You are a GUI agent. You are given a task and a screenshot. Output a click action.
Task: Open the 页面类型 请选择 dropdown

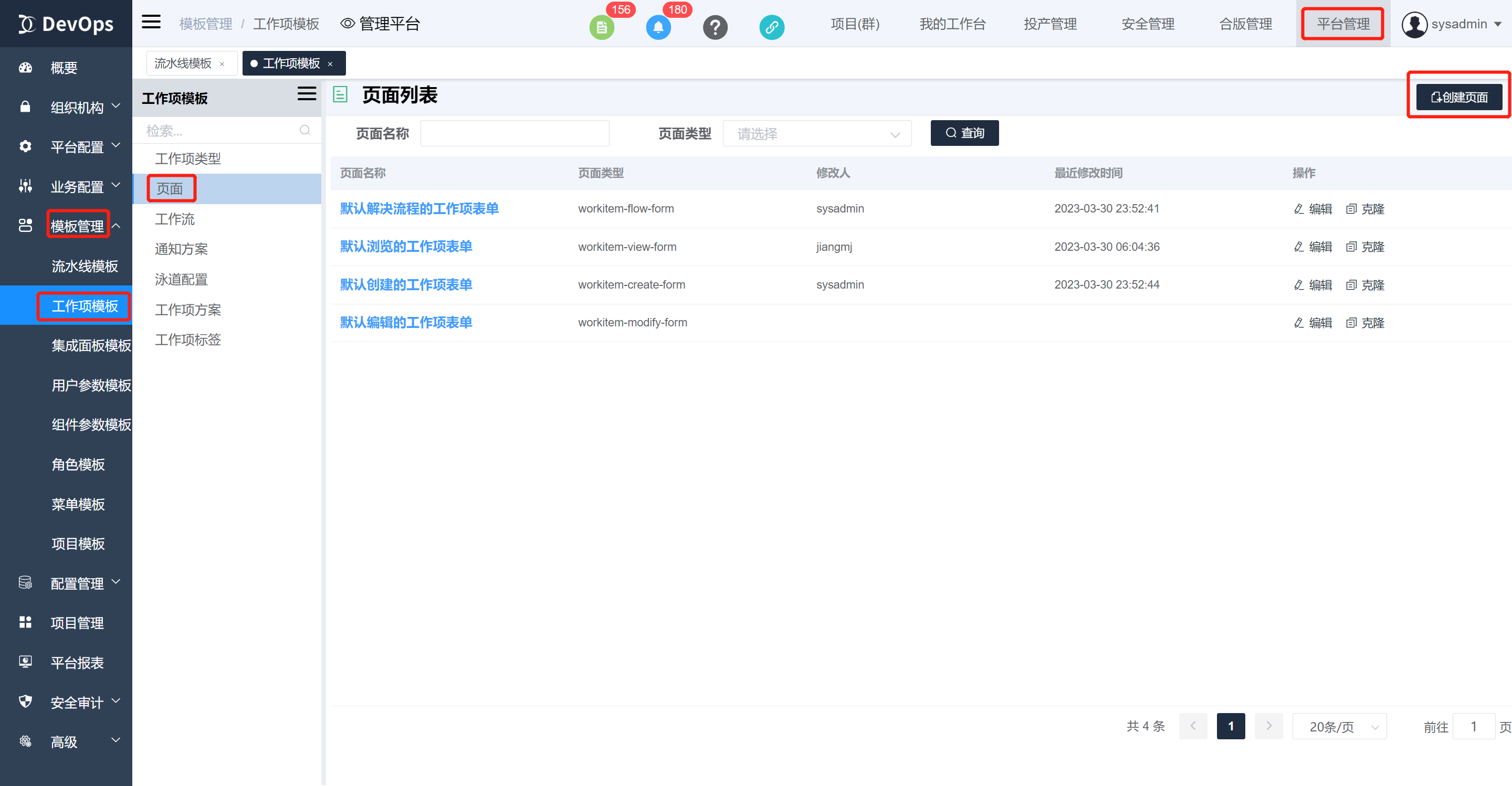tap(817, 133)
